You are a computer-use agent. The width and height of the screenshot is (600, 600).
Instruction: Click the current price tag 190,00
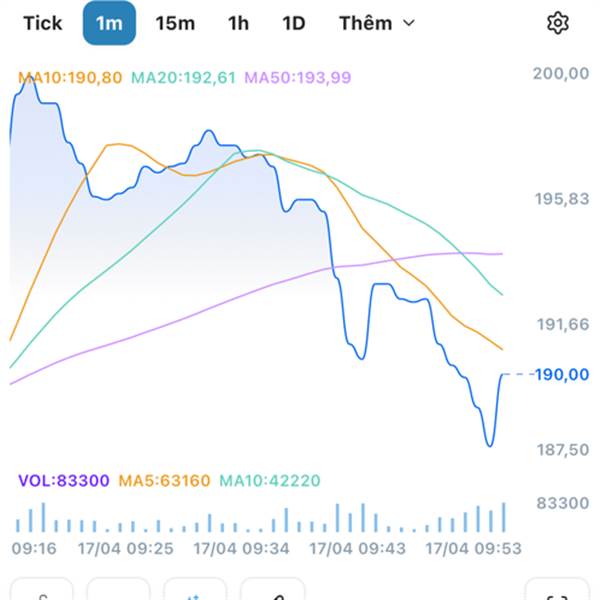[x=561, y=374]
